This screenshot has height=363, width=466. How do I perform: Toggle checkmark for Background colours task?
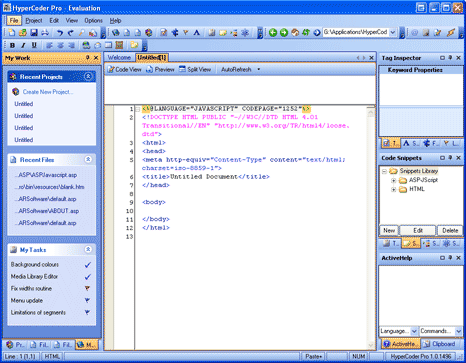(88, 265)
